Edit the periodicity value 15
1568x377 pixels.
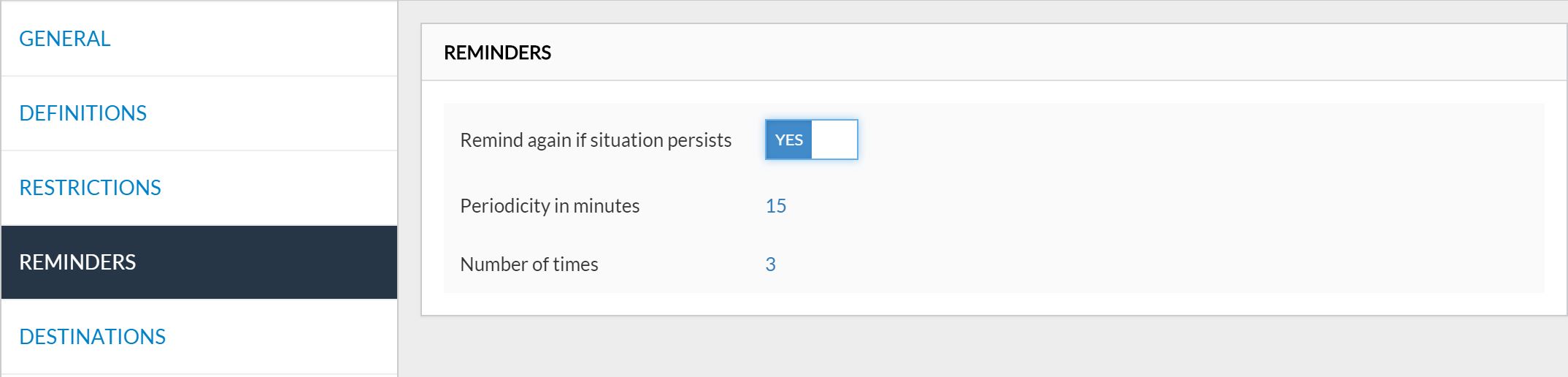pyautogui.click(x=775, y=206)
